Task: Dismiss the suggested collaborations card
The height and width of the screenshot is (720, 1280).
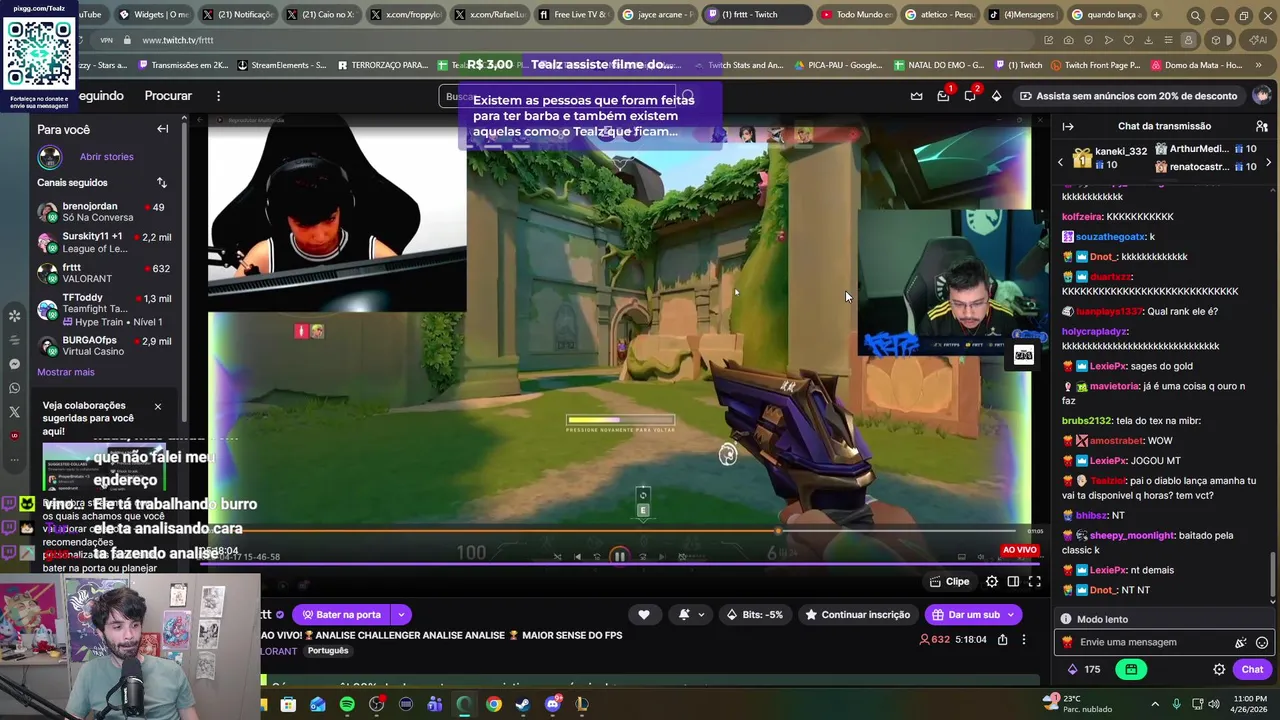Action: pos(157,407)
